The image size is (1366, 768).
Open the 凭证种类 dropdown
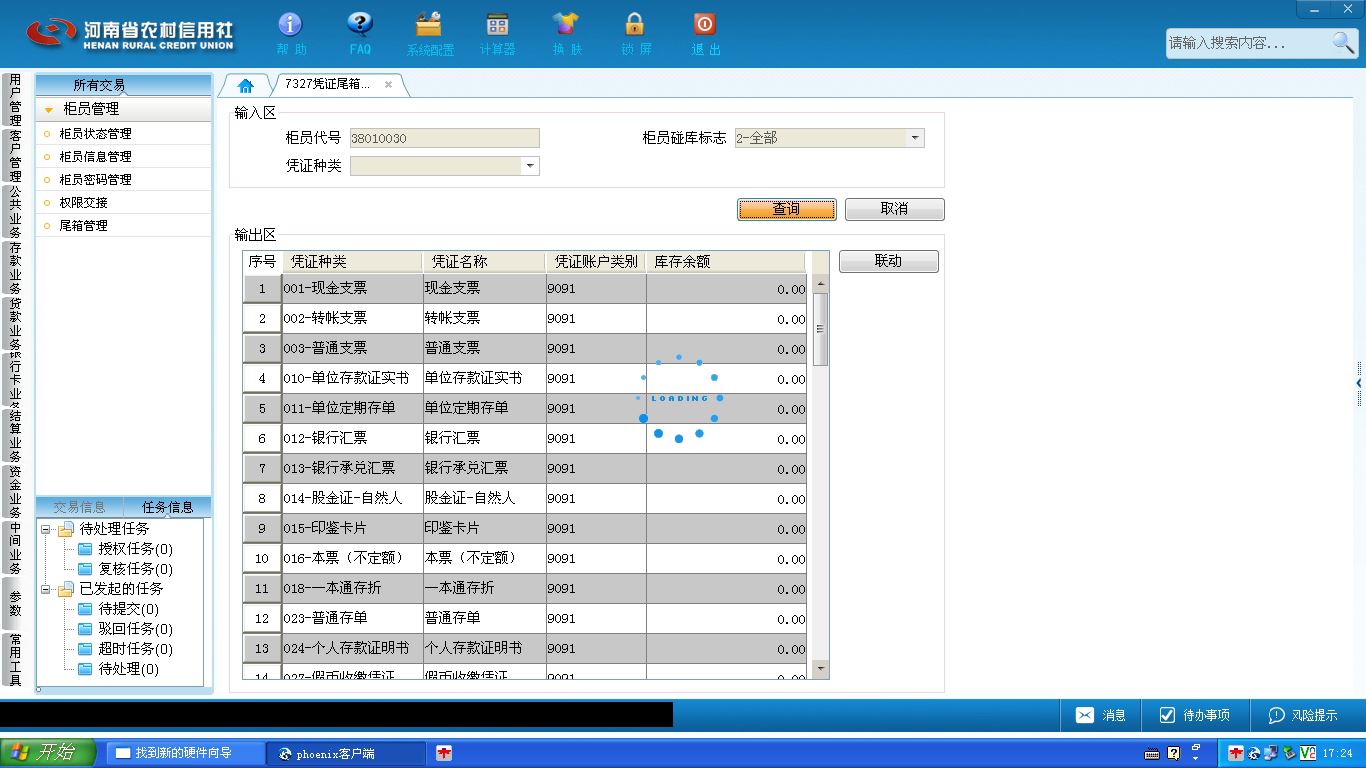(530, 166)
